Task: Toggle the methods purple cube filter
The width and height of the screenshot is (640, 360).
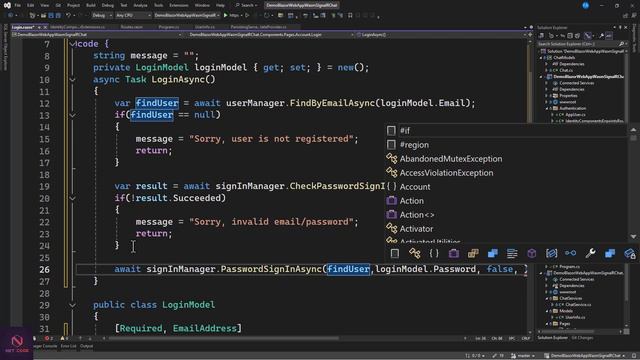Action: pyautogui.click(x=531, y=253)
